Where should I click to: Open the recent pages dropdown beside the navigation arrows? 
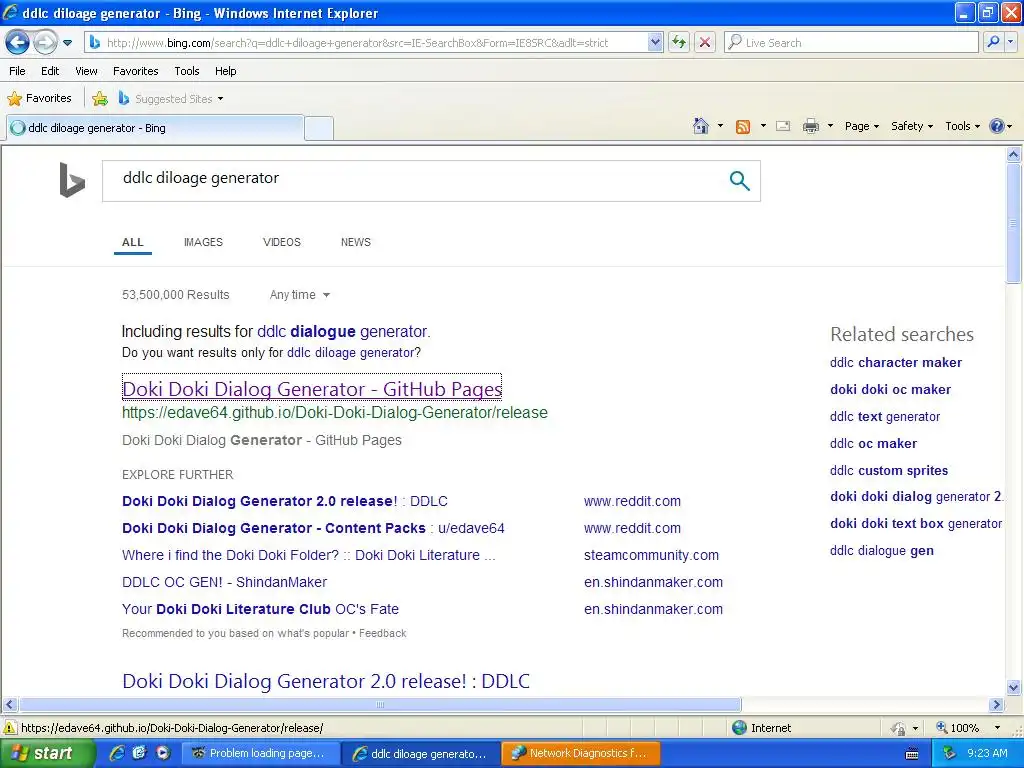click(67, 43)
